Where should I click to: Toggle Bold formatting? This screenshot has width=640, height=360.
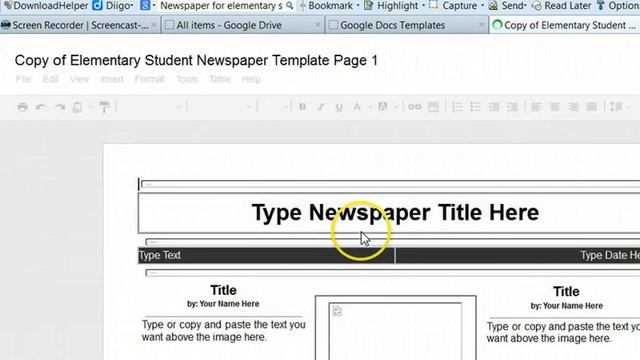point(302,107)
